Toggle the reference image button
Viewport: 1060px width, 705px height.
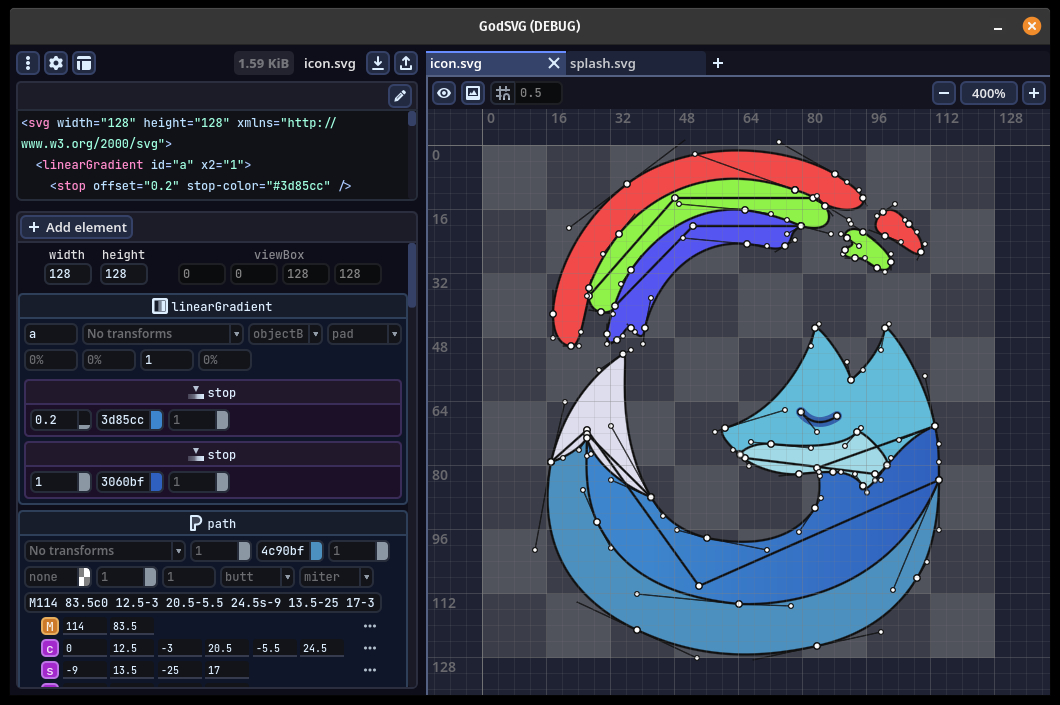tap(474, 93)
